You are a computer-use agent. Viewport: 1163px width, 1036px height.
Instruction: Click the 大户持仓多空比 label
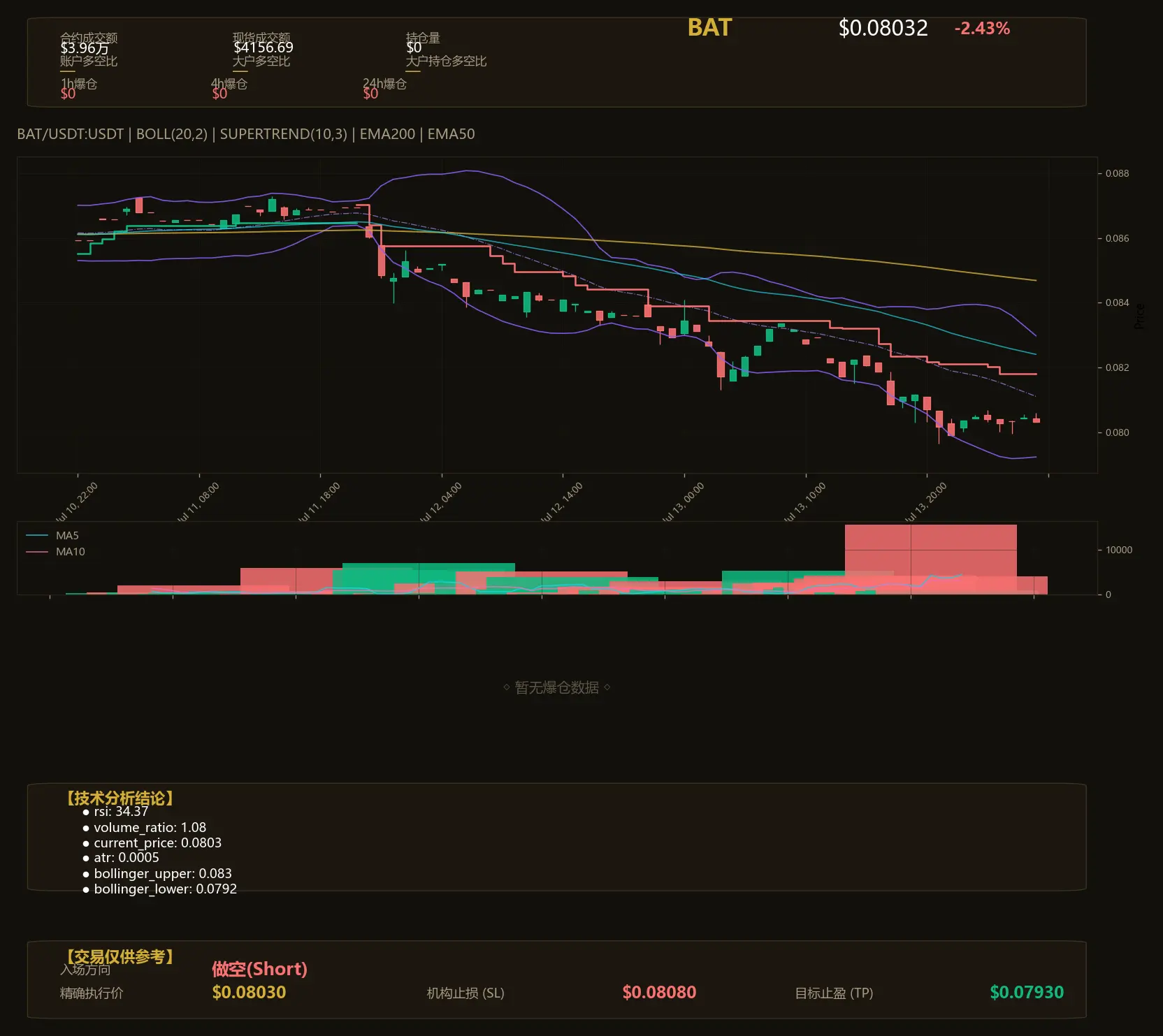(x=446, y=61)
